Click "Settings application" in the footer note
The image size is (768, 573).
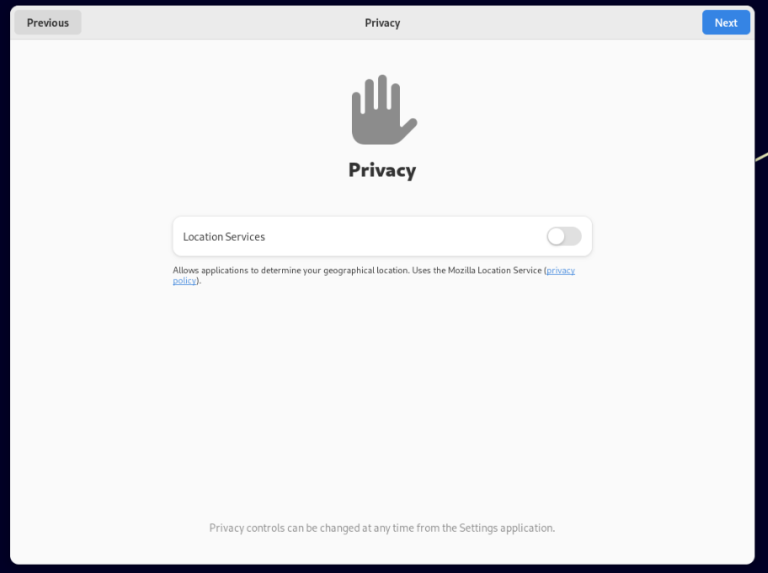(x=515, y=528)
